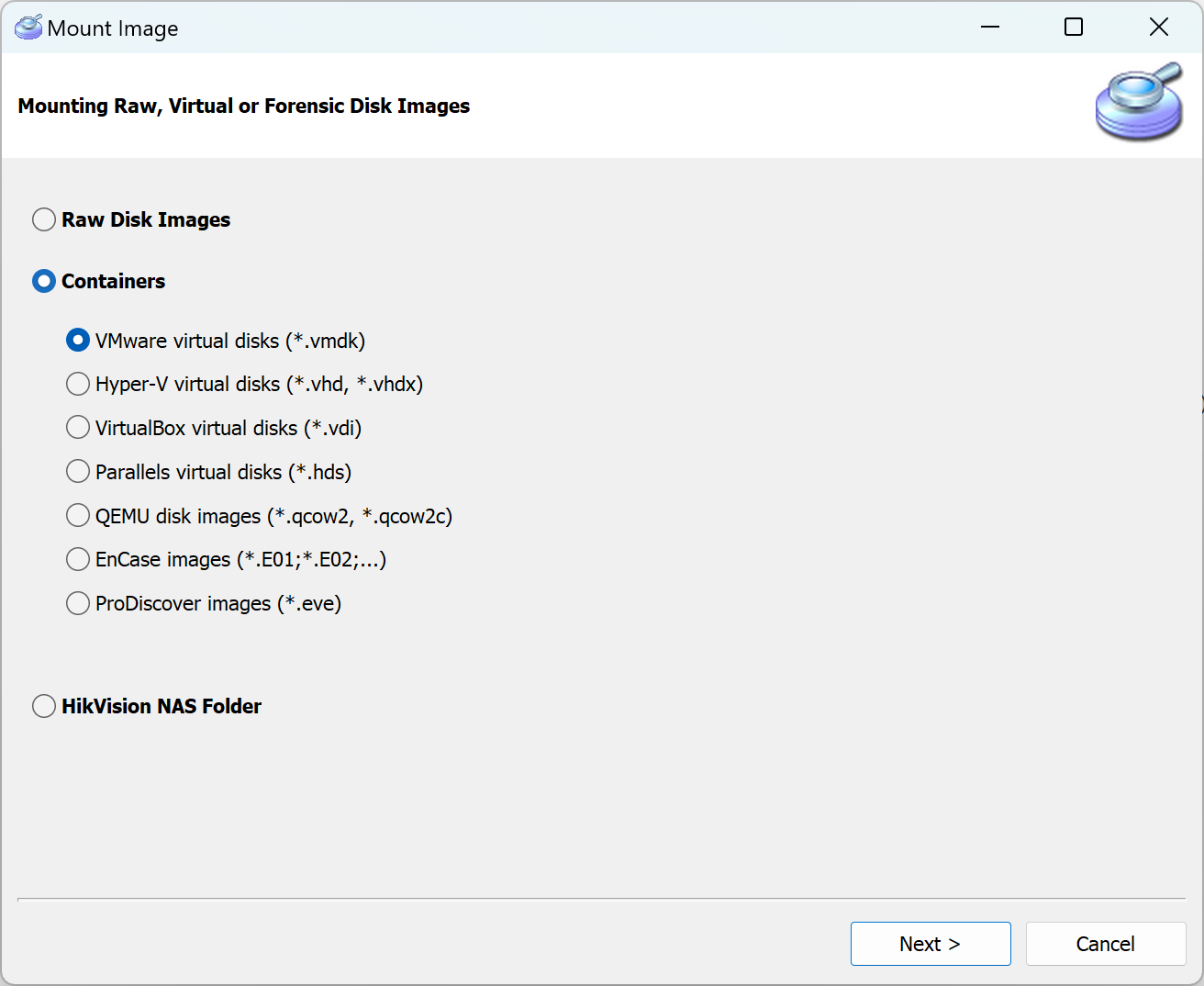Image resolution: width=1204 pixels, height=986 pixels.
Task: Cancel the image mounting dialog
Action: tap(1105, 943)
